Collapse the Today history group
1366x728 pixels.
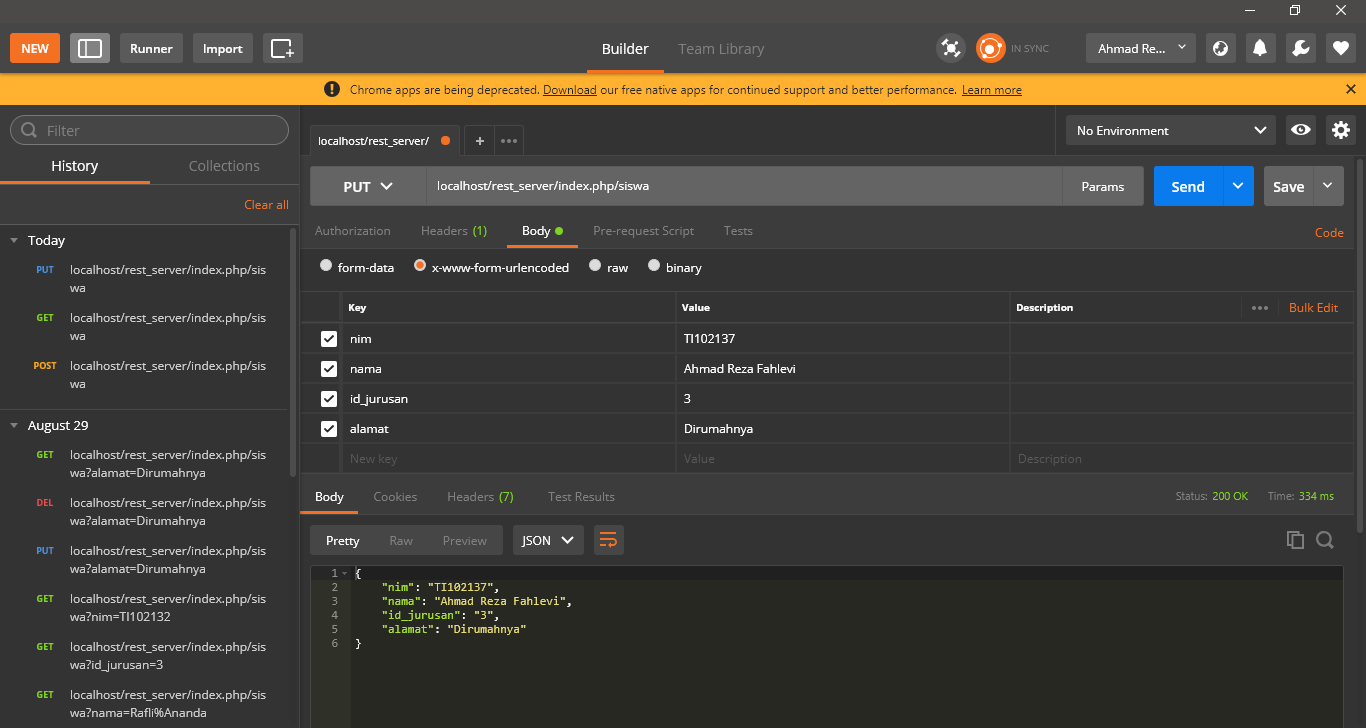click(x=14, y=240)
